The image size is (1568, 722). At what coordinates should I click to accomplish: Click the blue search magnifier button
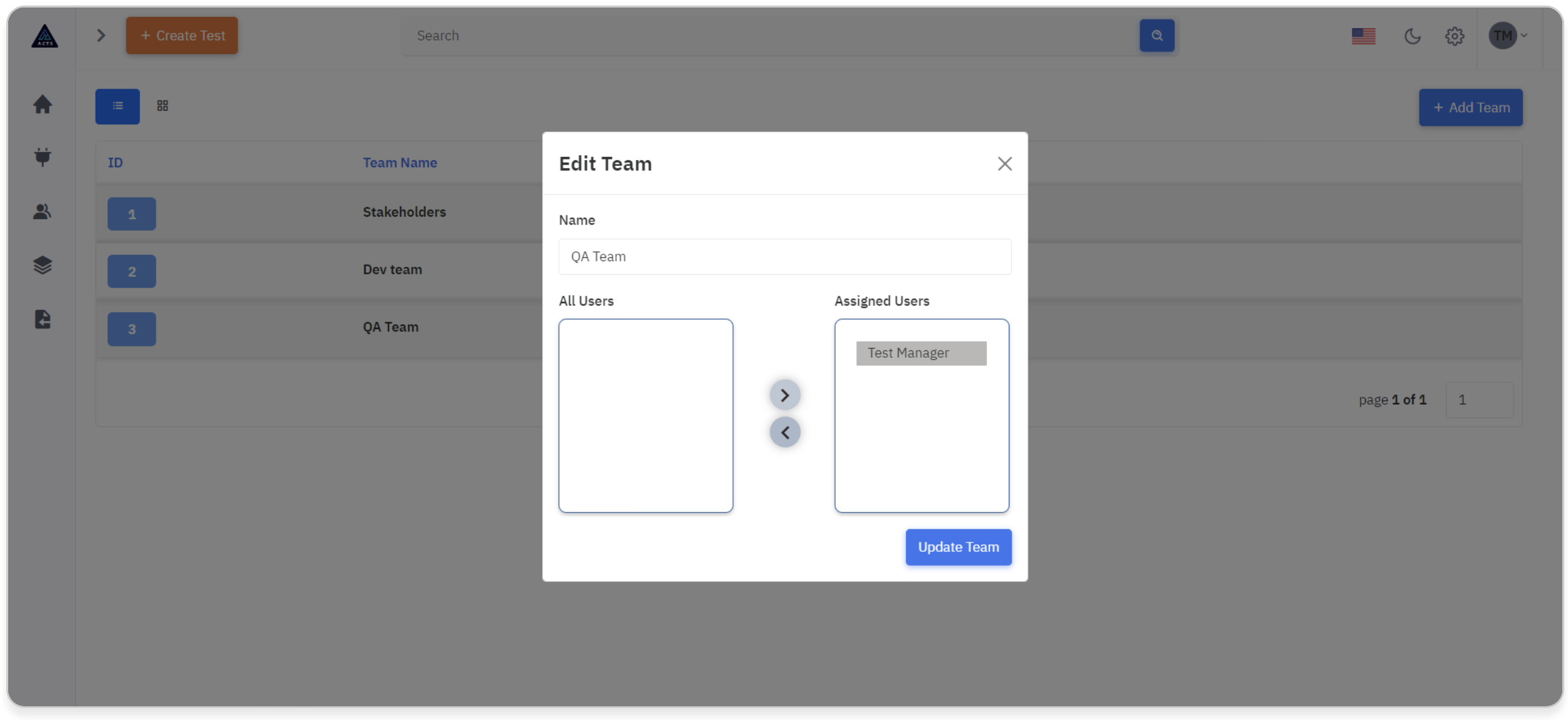pos(1157,36)
